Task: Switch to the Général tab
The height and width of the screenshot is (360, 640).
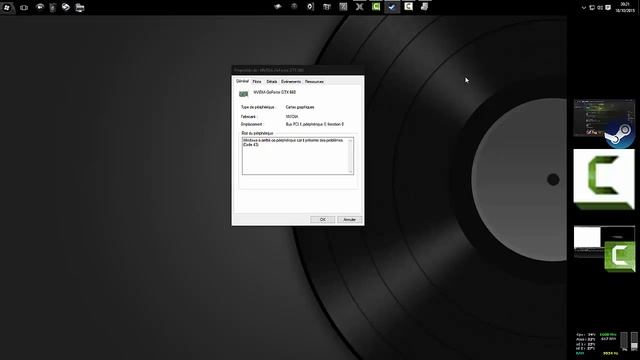Action: pyautogui.click(x=242, y=81)
